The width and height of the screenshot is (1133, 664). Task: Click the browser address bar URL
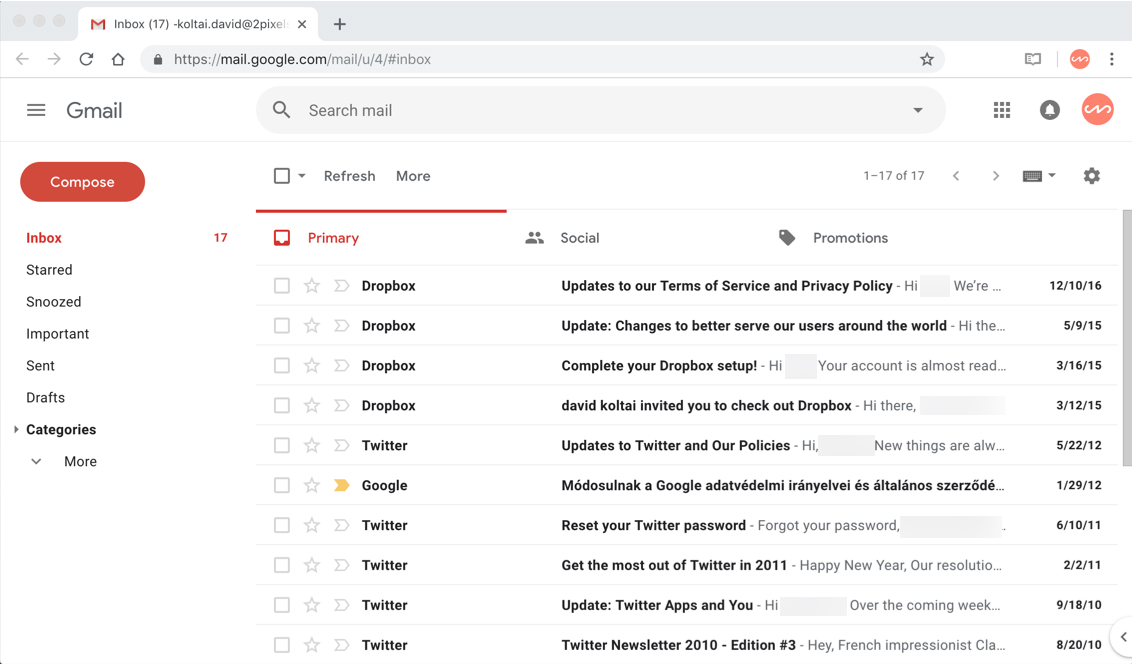pyautogui.click(x=302, y=59)
